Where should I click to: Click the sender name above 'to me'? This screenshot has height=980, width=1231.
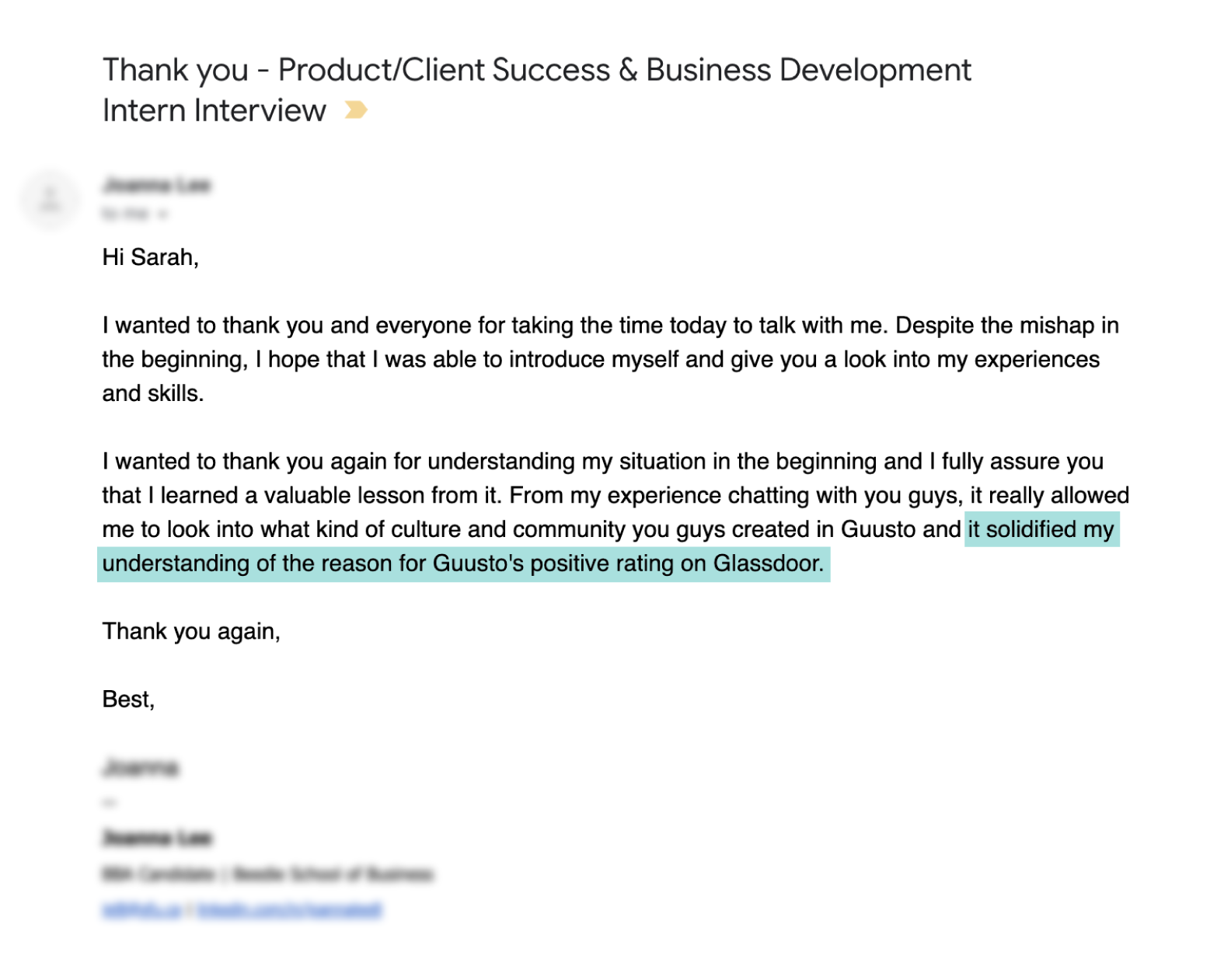click(158, 185)
